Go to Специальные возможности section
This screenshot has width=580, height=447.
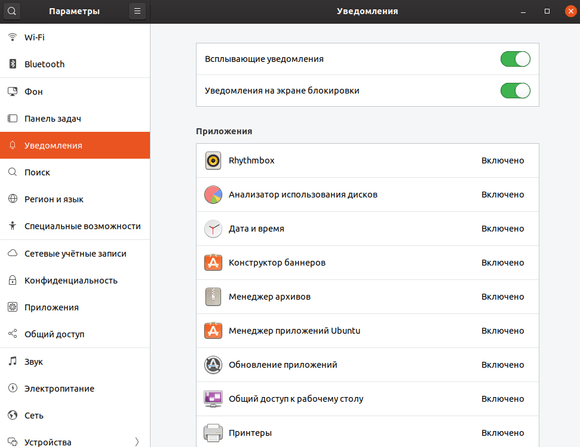point(75,226)
